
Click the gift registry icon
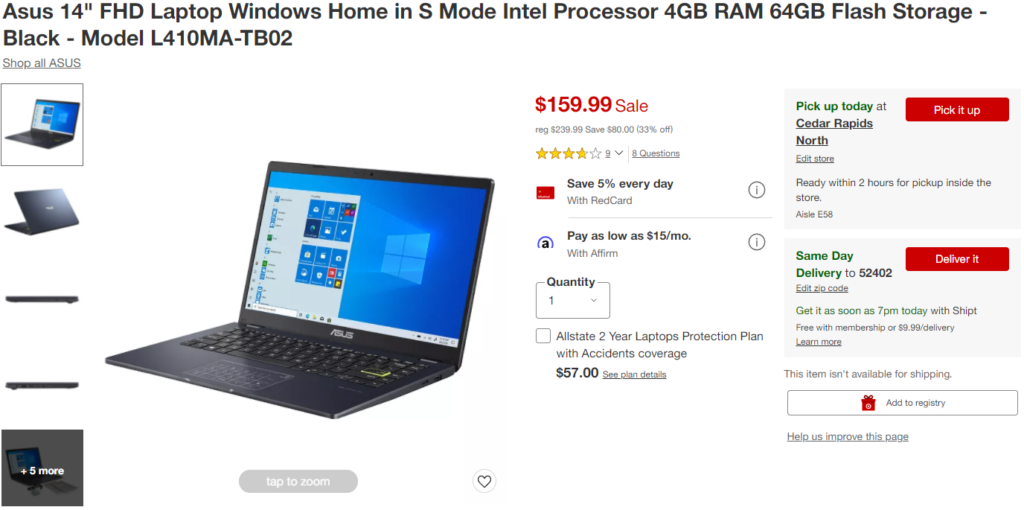(868, 403)
